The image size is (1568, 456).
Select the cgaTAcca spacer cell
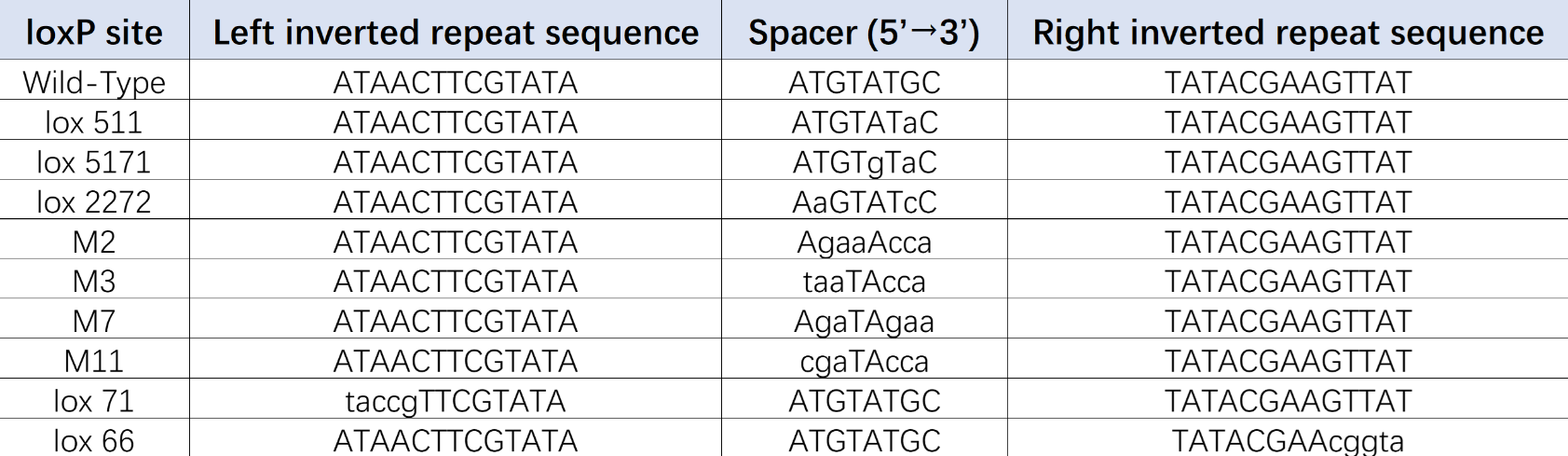(865, 361)
